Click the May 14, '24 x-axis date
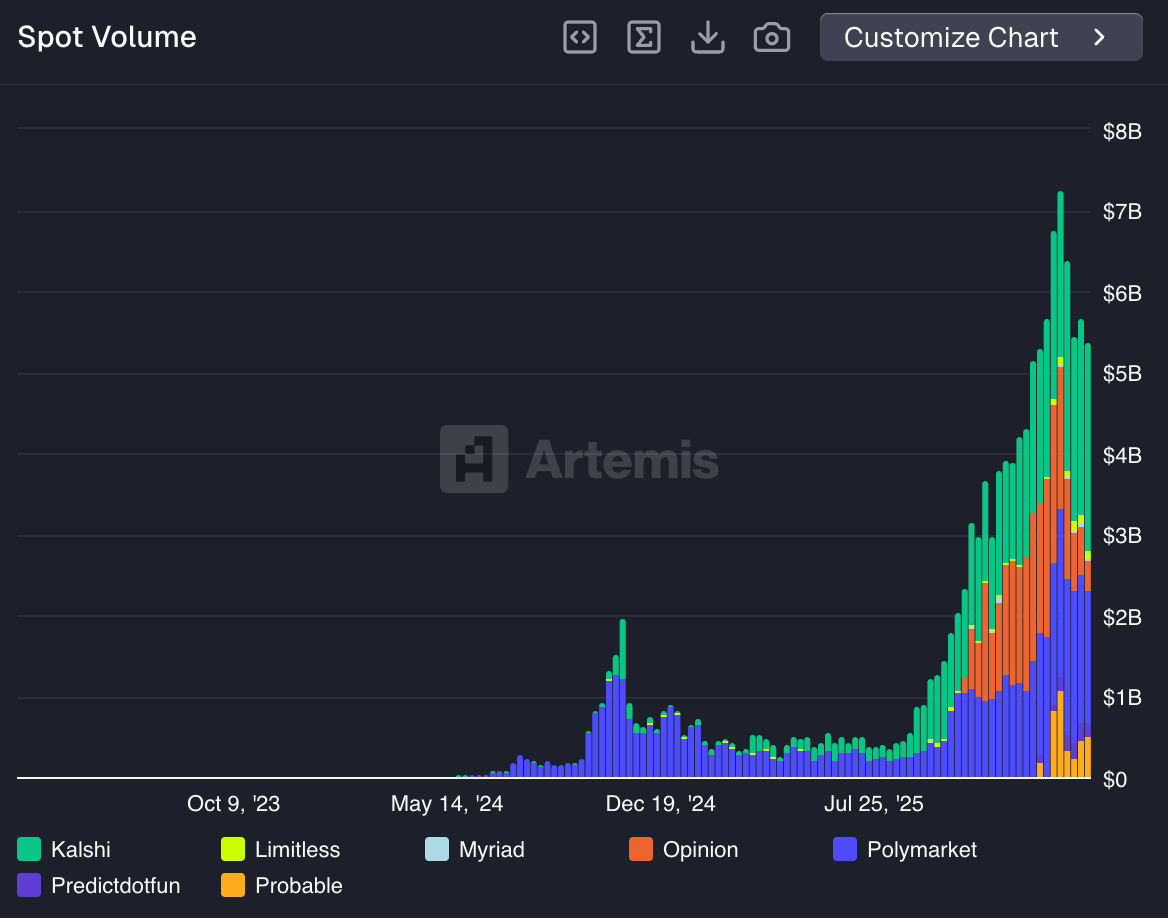Image resolution: width=1168 pixels, height=918 pixels. (x=447, y=804)
